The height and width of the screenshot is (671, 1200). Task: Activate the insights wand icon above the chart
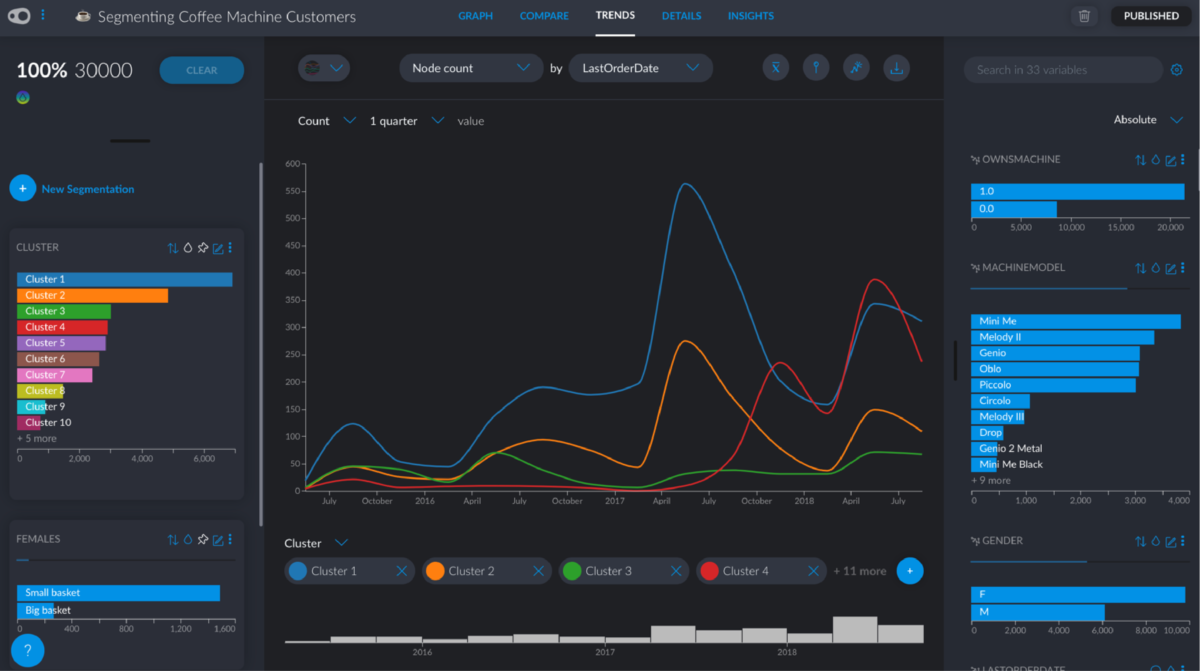click(x=856, y=67)
